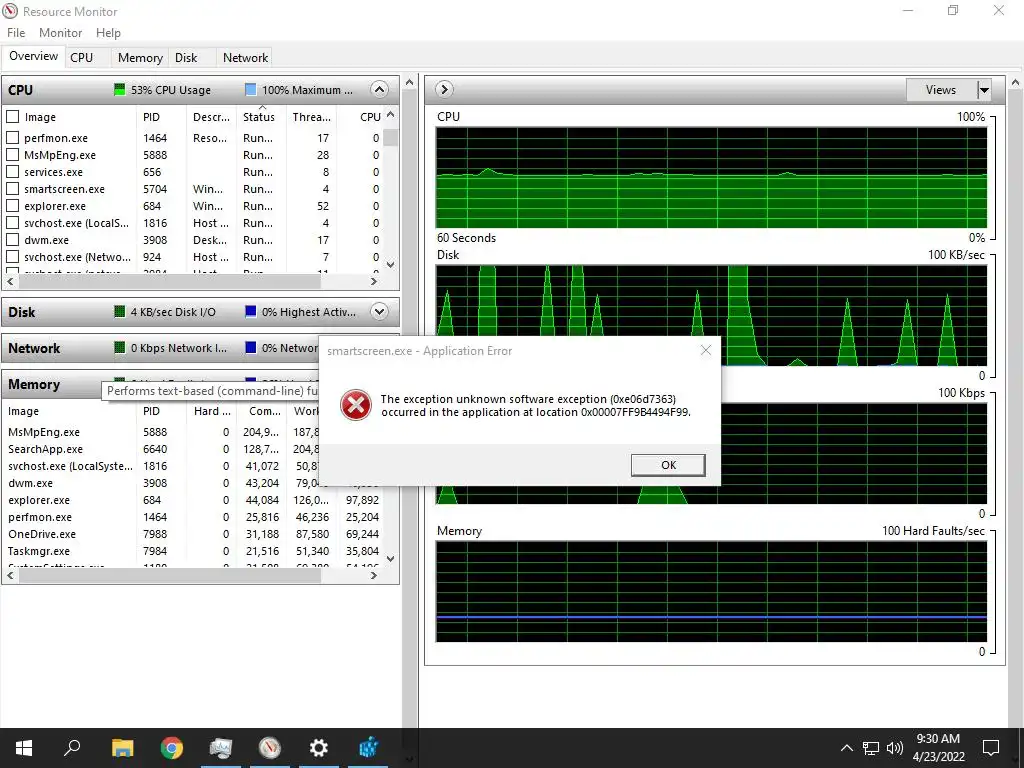Select the Overview tab

tap(33, 56)
